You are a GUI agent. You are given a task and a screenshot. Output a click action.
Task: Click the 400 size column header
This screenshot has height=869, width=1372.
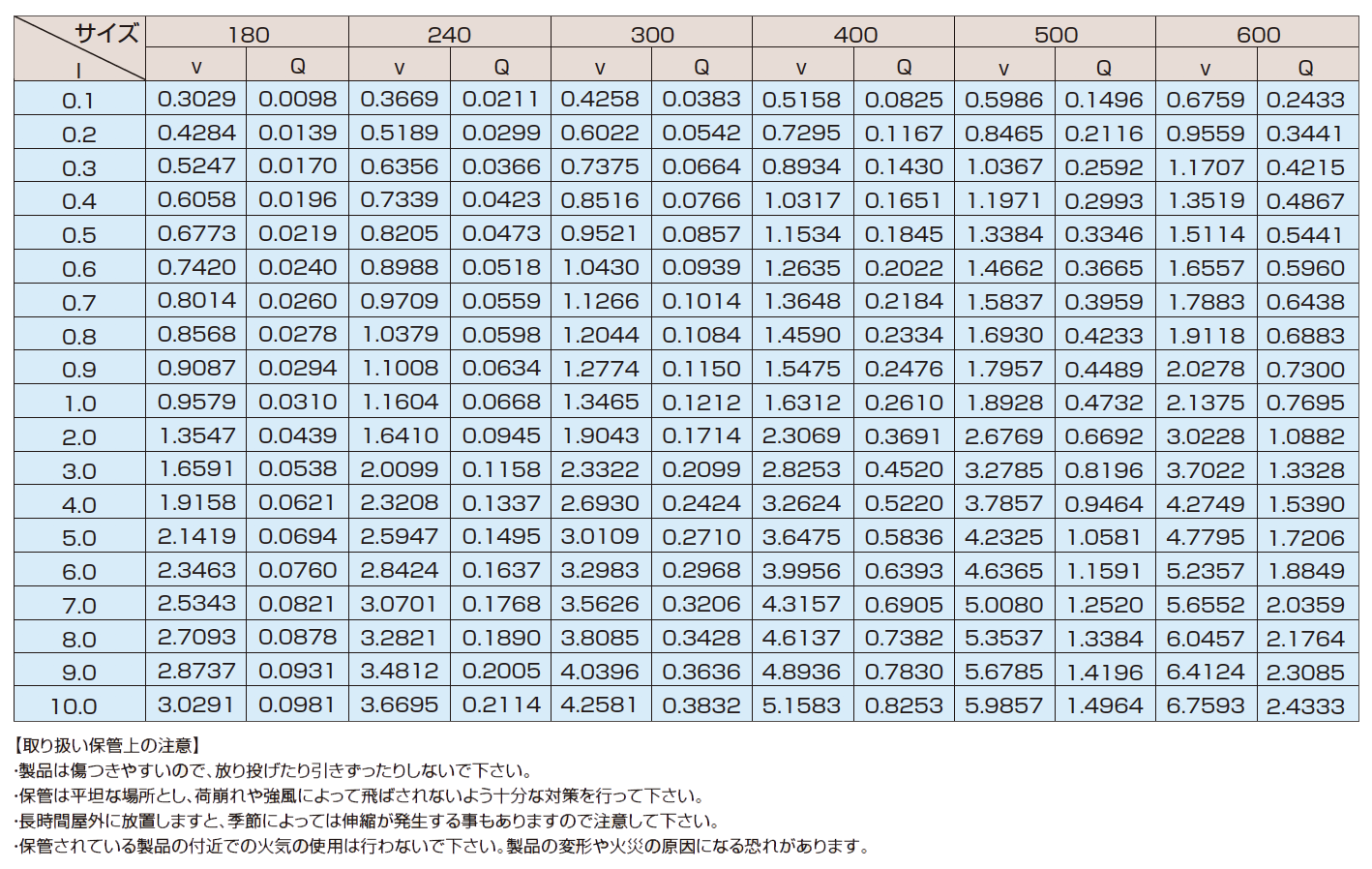tap(854, 35)
